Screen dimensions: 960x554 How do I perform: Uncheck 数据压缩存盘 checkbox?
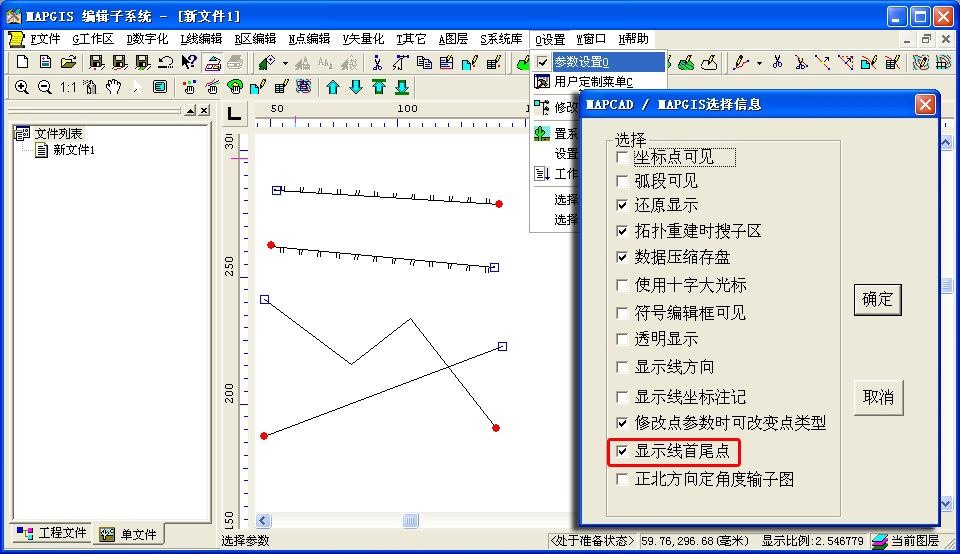[622, 257]
